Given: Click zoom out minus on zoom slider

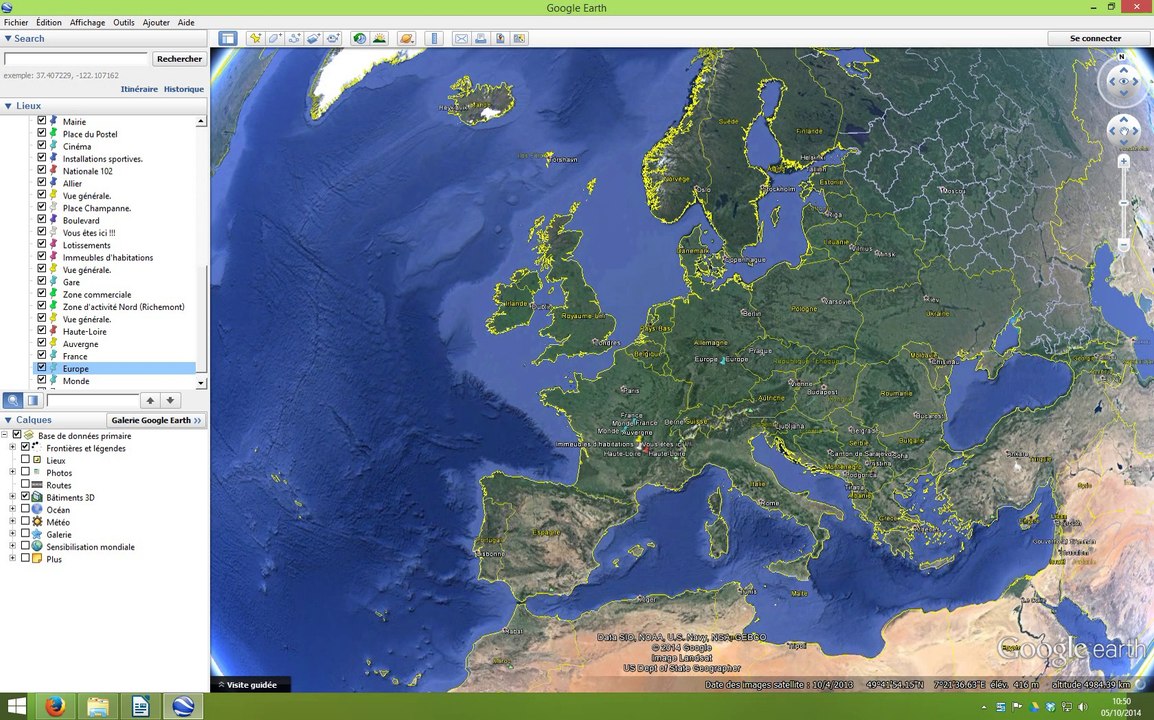Looking at the screenshot, I should coord(1124,244).
